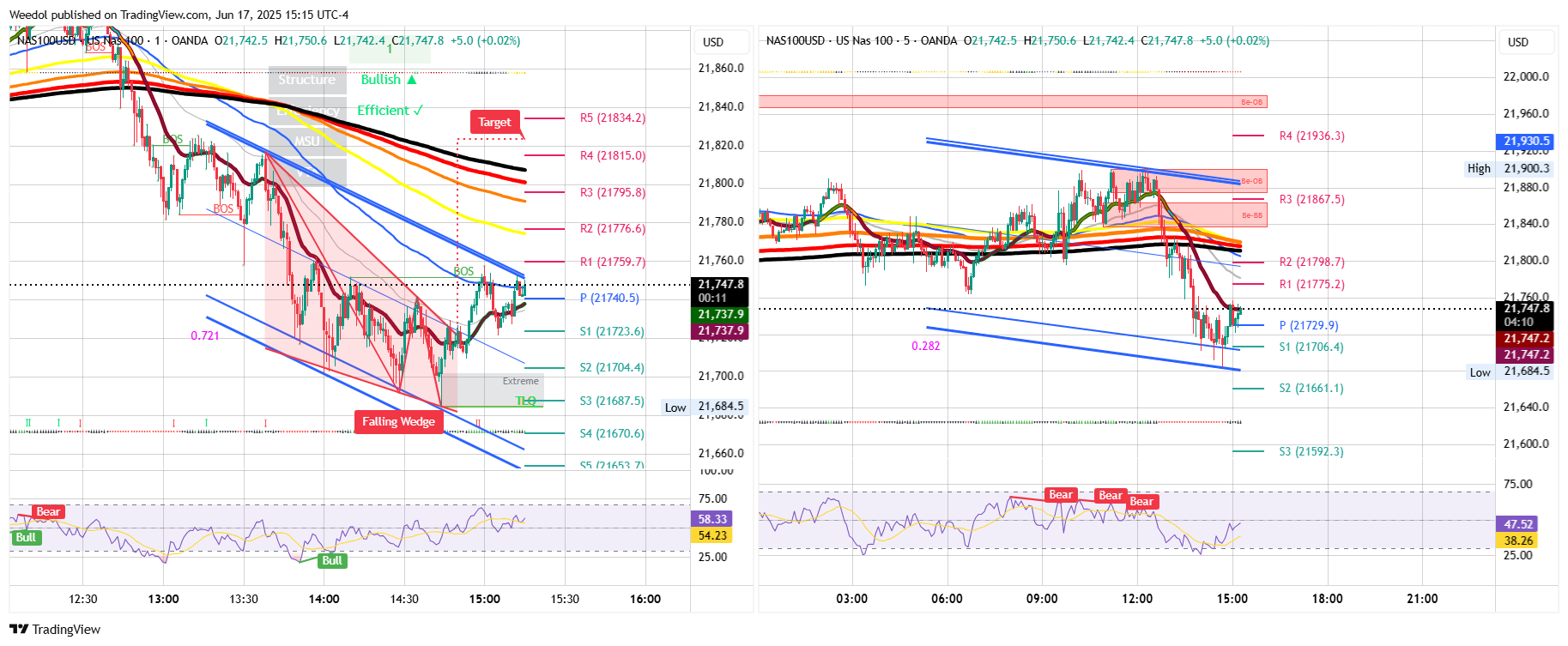Click the S2 (21704.4) support label
This screenshot has width=1568, height=646.
click(612, 368)
